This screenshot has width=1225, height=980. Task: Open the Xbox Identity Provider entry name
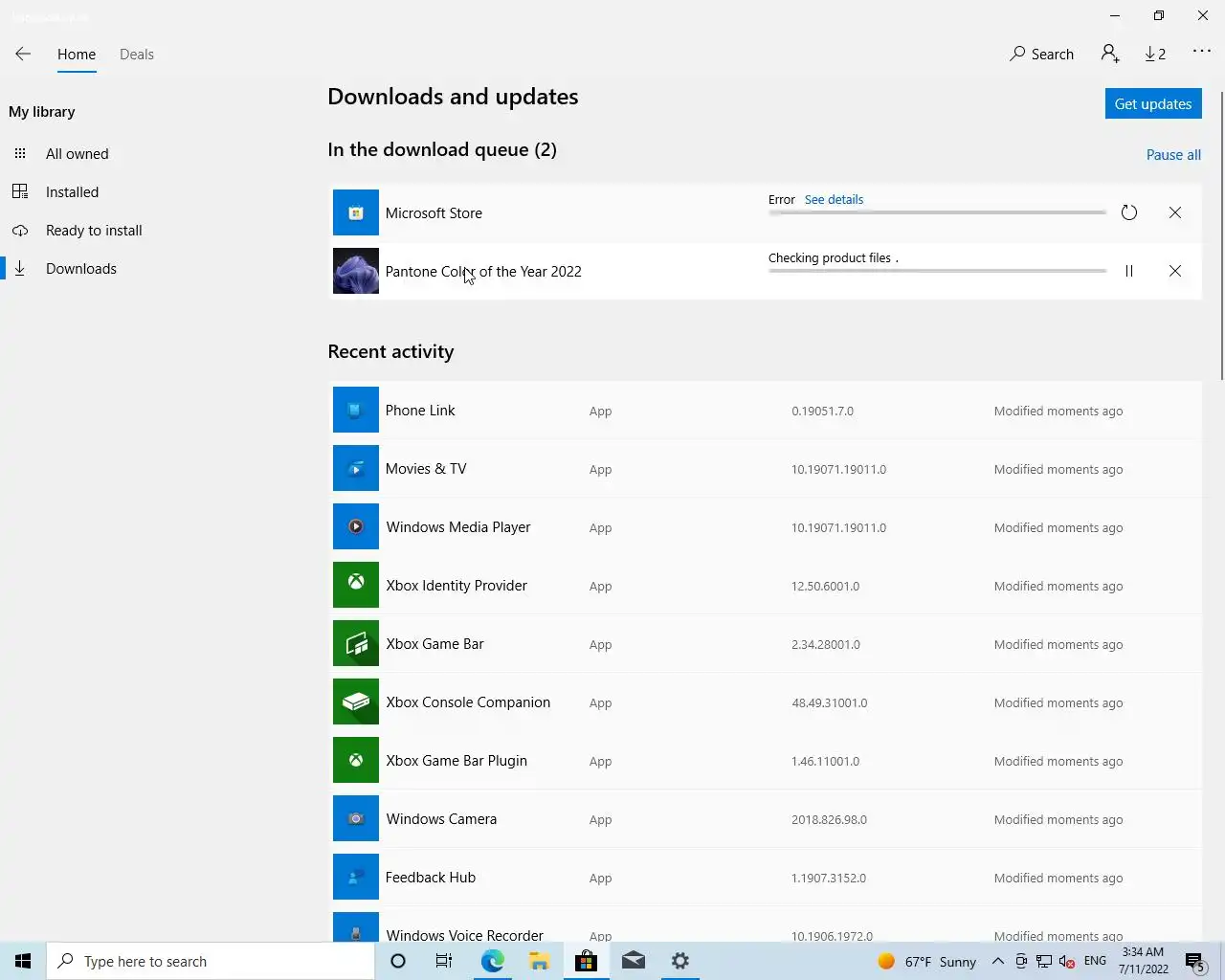[457, 586]
